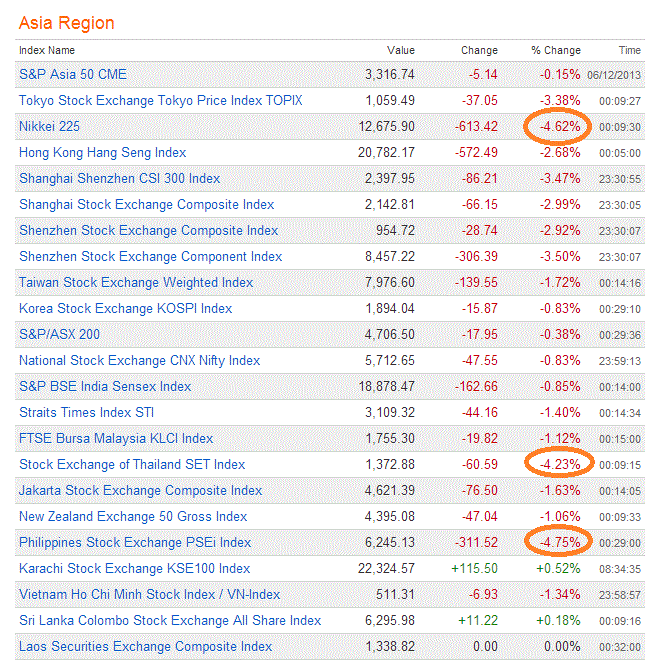
Task: Click Straits Times Index STI
Action: pyautogui.click(x=86, y=413)
